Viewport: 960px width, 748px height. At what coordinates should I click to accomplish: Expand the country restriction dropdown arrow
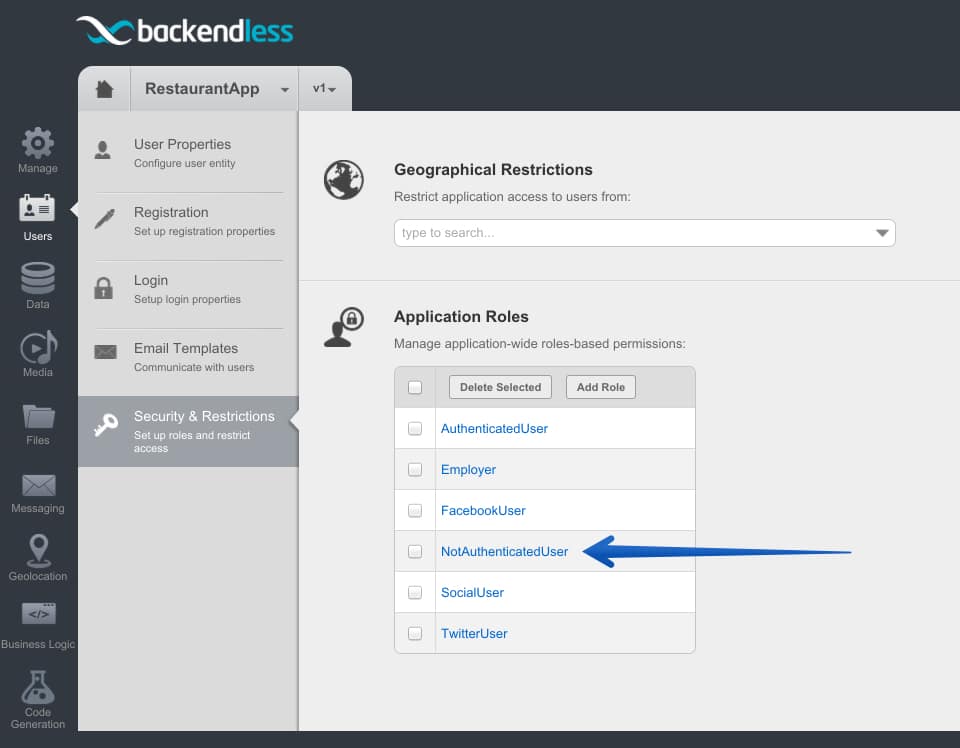(x=882, y=233)
